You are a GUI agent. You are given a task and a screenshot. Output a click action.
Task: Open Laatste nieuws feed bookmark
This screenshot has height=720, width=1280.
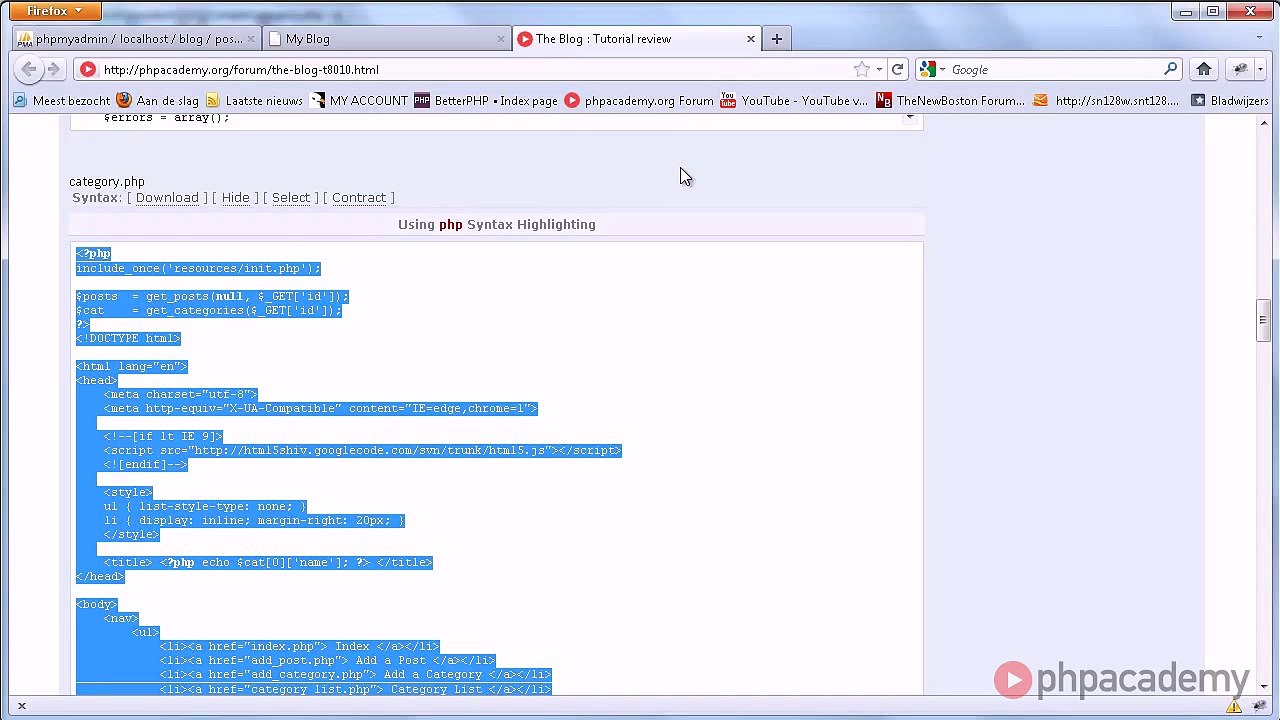tap(254, 100)
